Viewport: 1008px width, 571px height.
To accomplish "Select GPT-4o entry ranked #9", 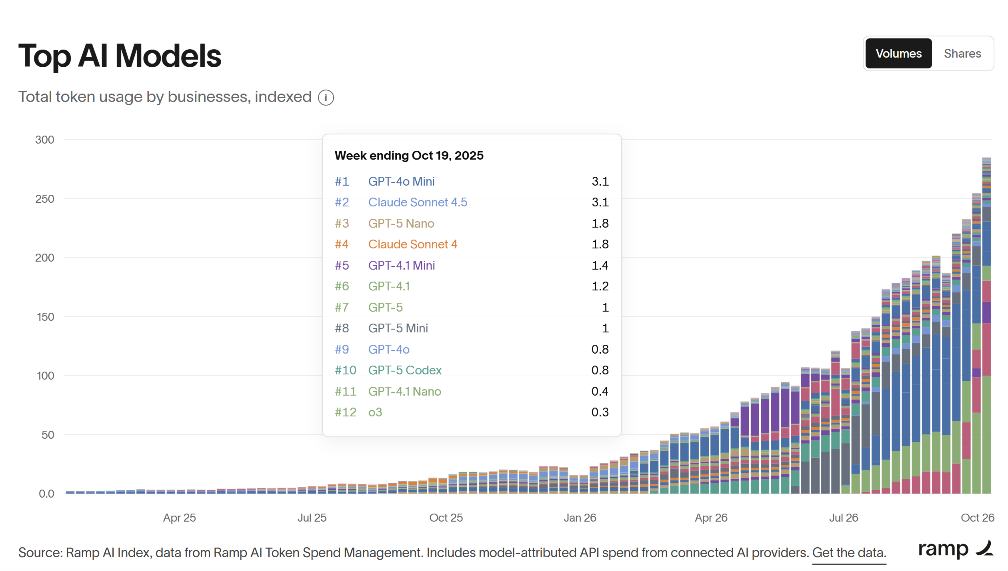I will pyautogui.click(x=388, y=349).
